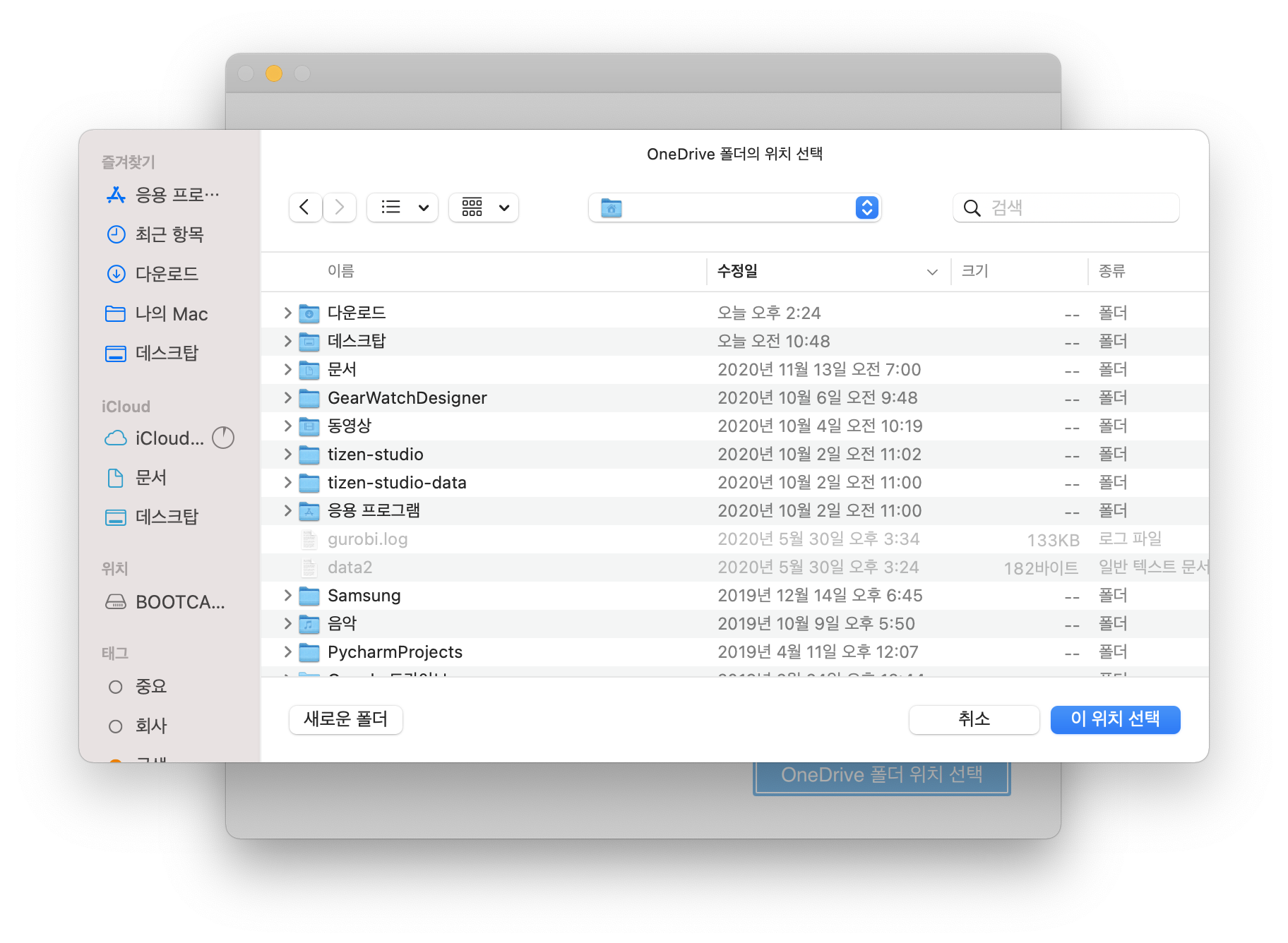Click OneDrive 폴더 위치 선택 in background window
This screenshot has height=943, width=1288.
coord(881,776)
